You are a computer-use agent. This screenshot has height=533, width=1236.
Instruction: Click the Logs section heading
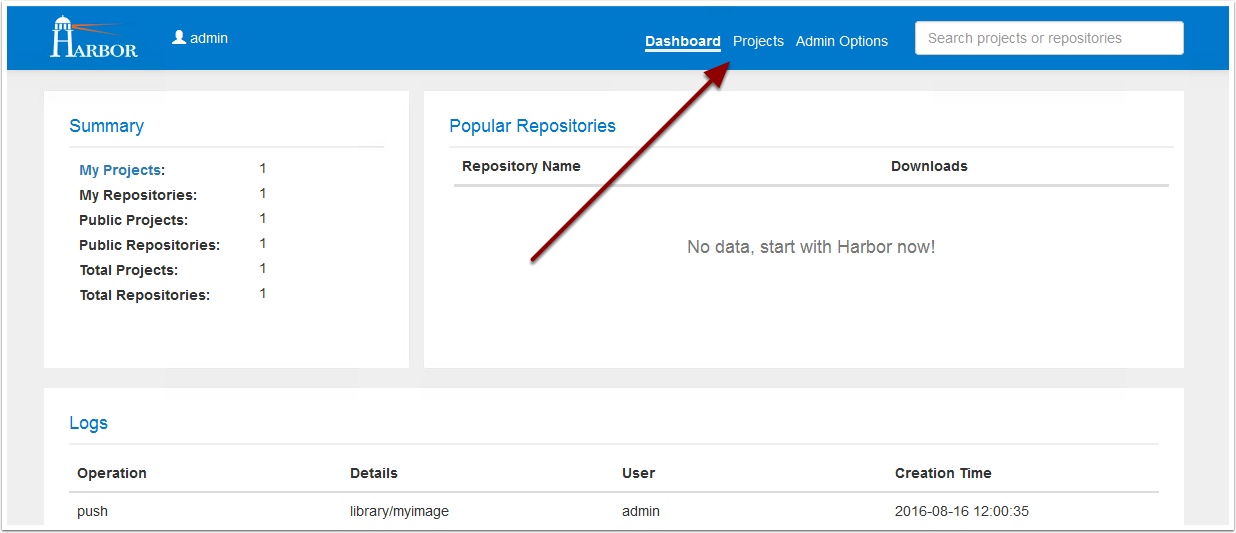88,423
